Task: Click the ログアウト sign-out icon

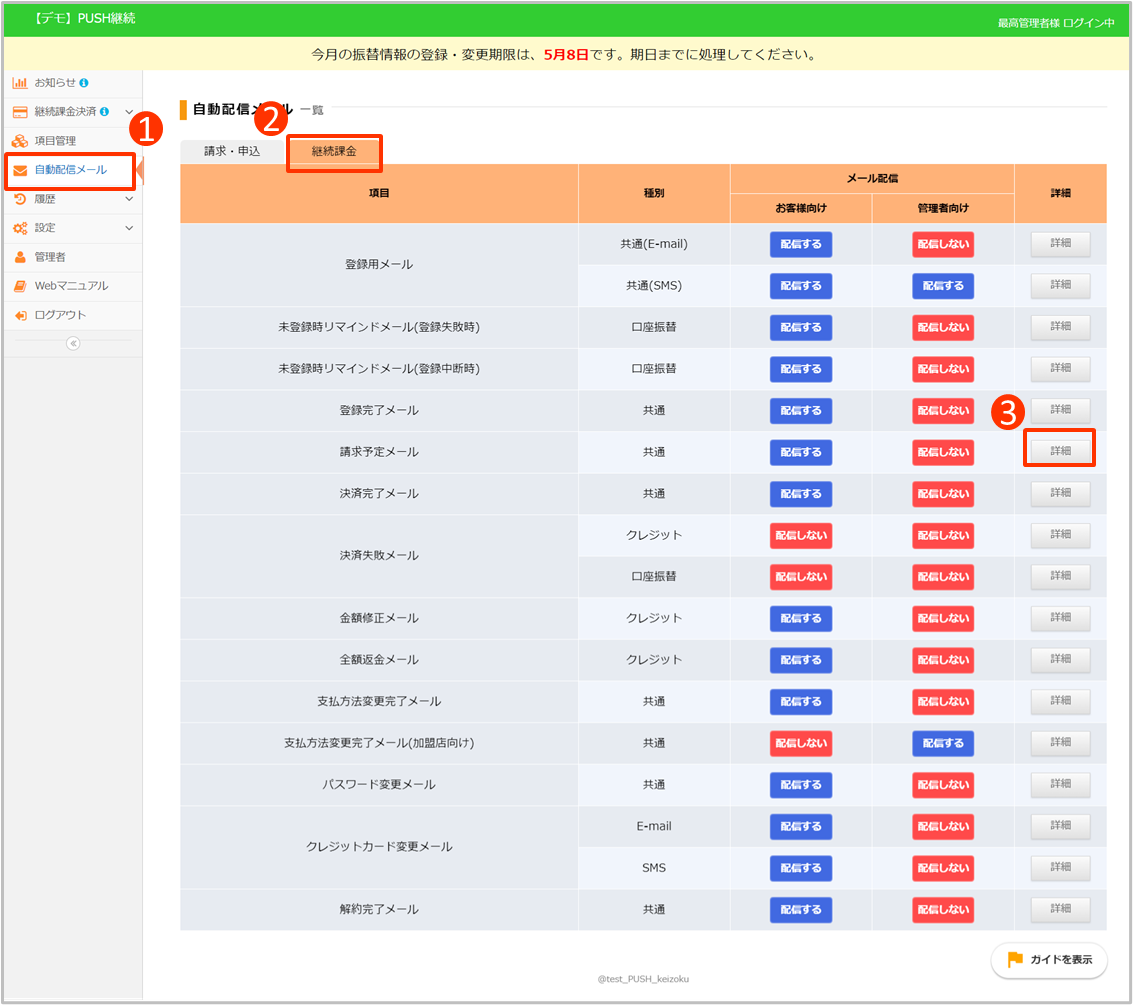Action: point(20,315)
